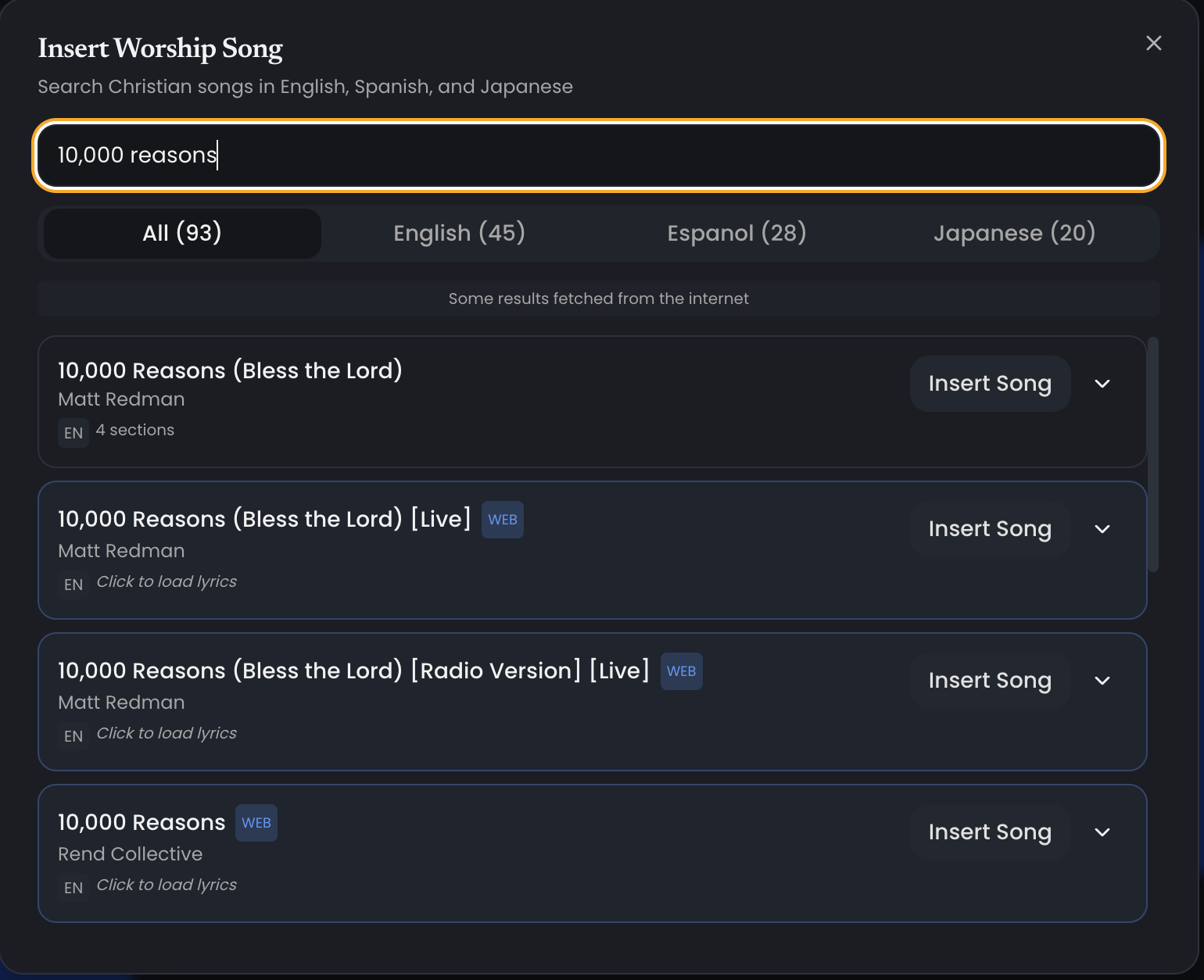Insert 10,000 Reasons (Bless the Lord) by Matt Redman

click(990, 384)
